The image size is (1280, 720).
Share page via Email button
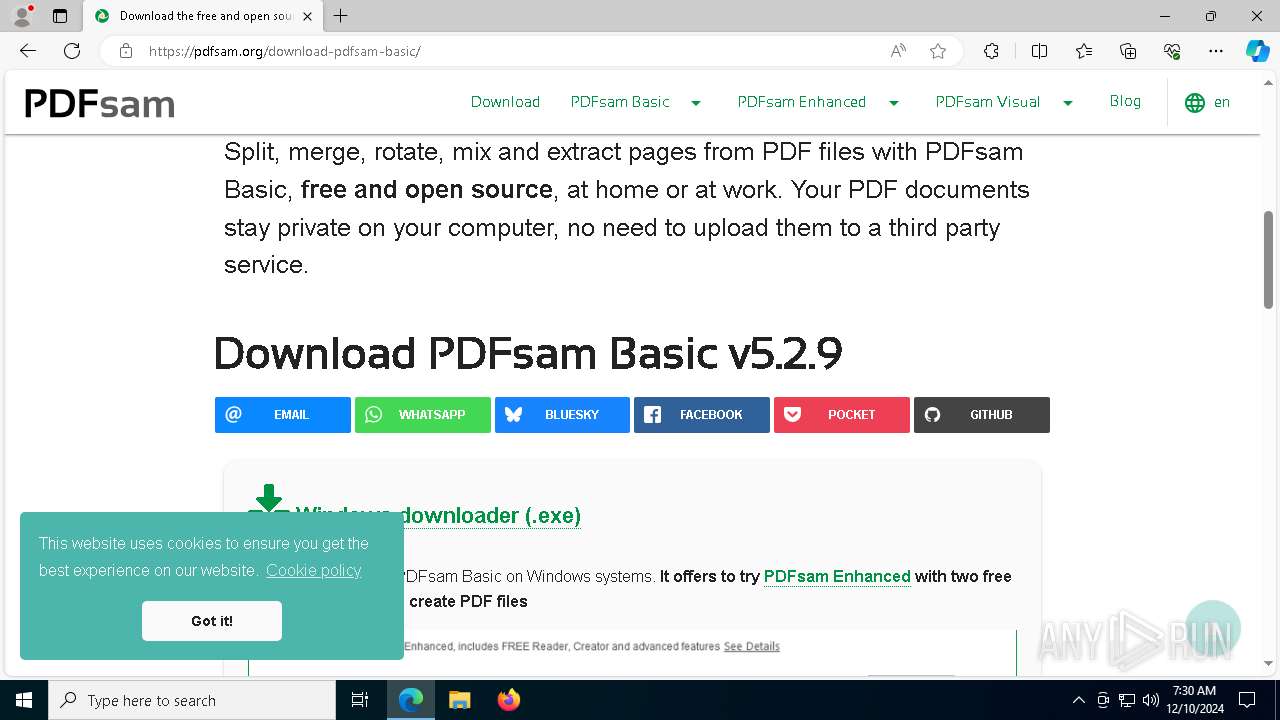(283, 415)
